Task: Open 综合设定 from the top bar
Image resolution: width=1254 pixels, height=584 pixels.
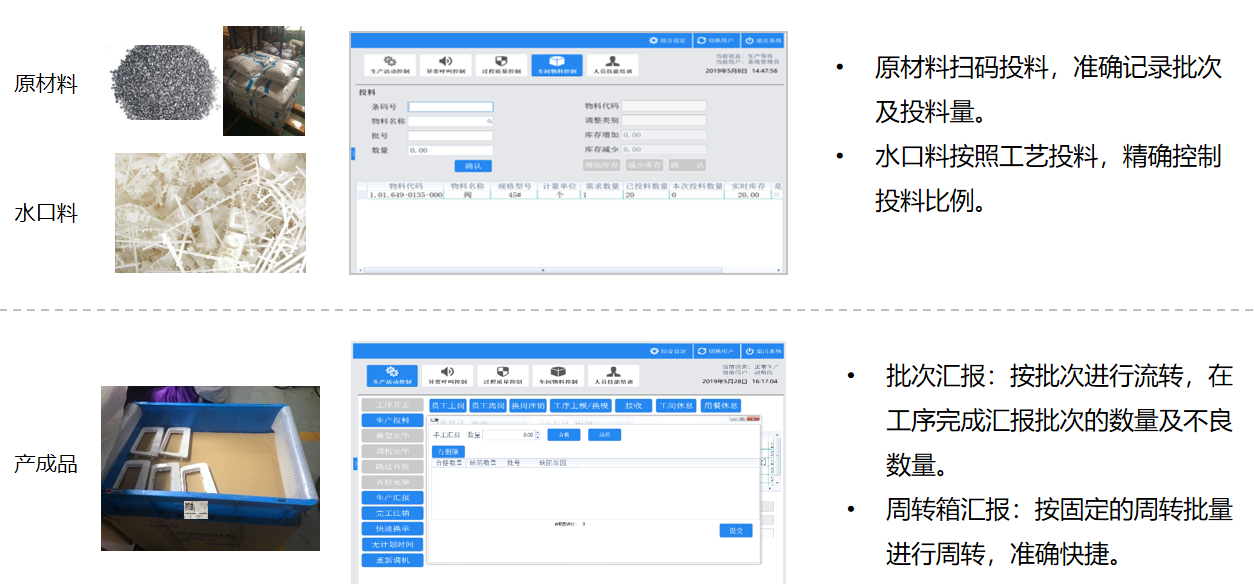Action: (654, 41)
